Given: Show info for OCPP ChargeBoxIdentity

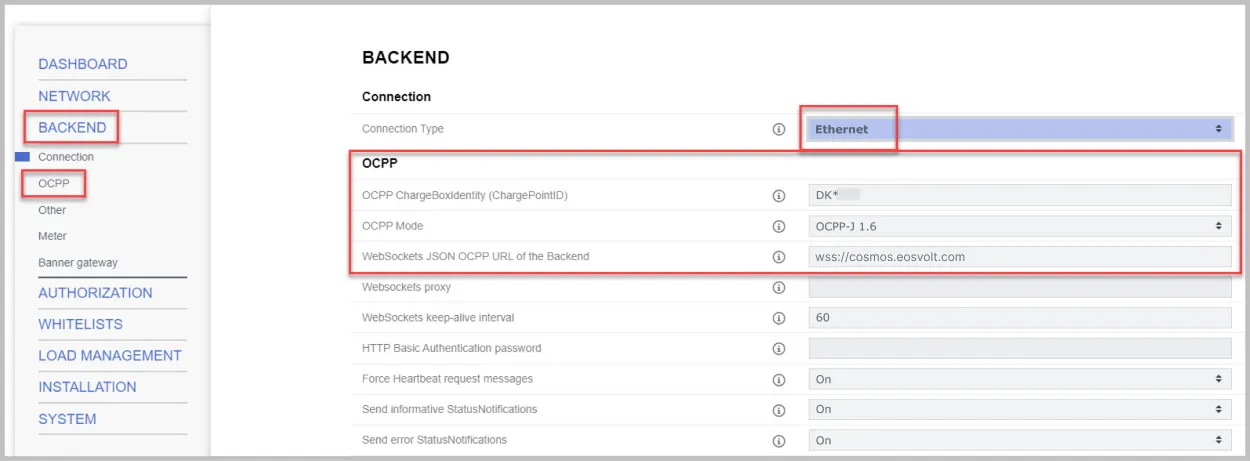Looking at the screenshot, I should (779, 196).
